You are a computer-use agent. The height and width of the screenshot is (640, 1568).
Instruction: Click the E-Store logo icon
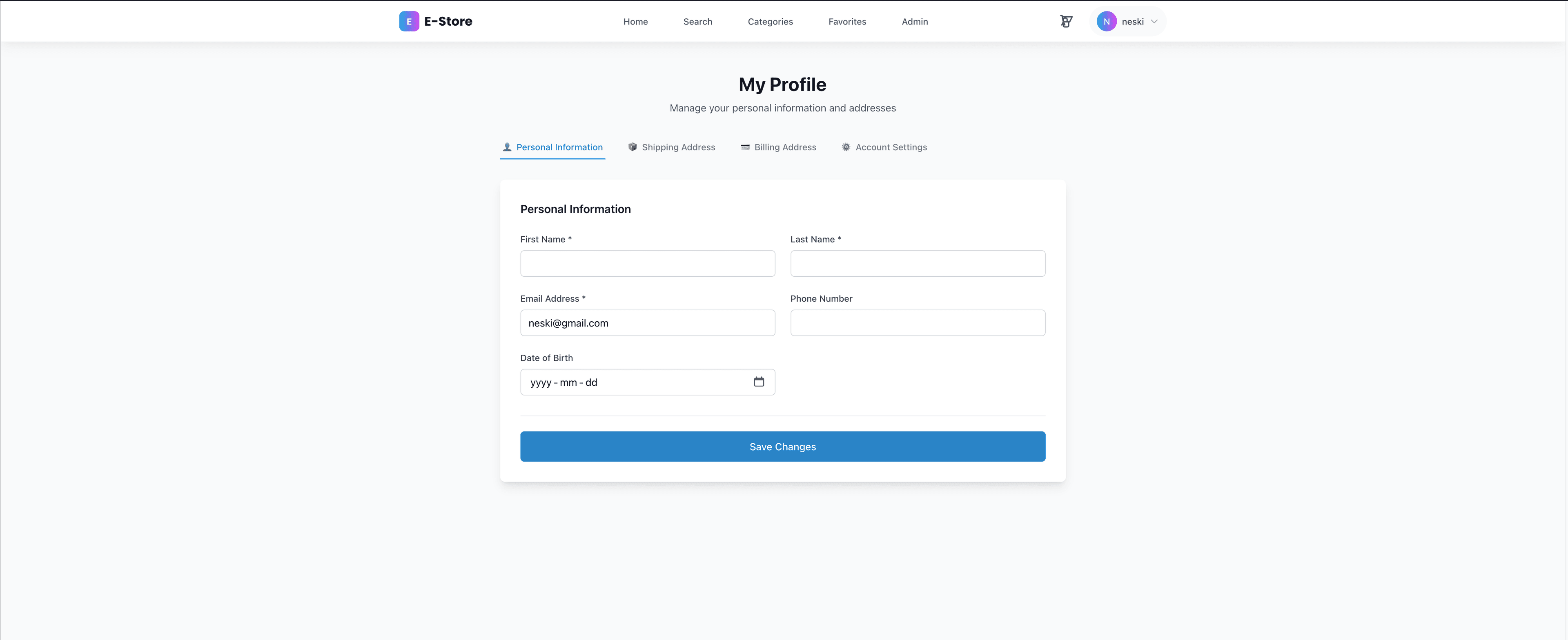pos(408,21)
